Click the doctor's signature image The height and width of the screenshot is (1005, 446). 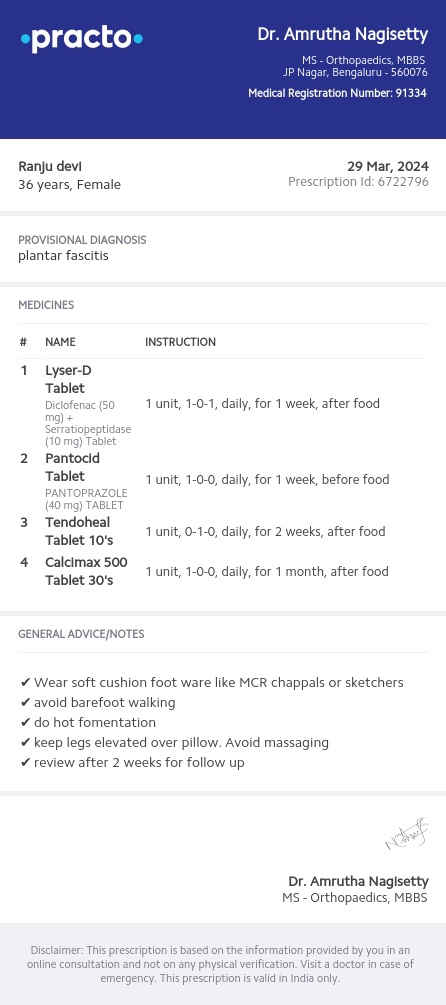(x=406, y=834)
